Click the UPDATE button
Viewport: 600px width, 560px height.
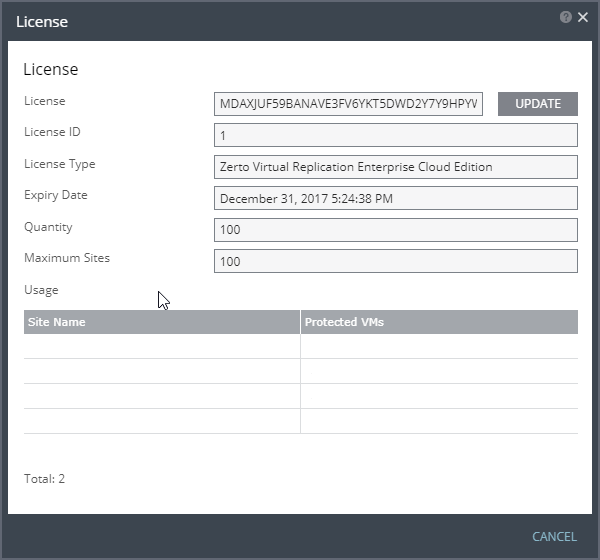(x=538, y=104)
